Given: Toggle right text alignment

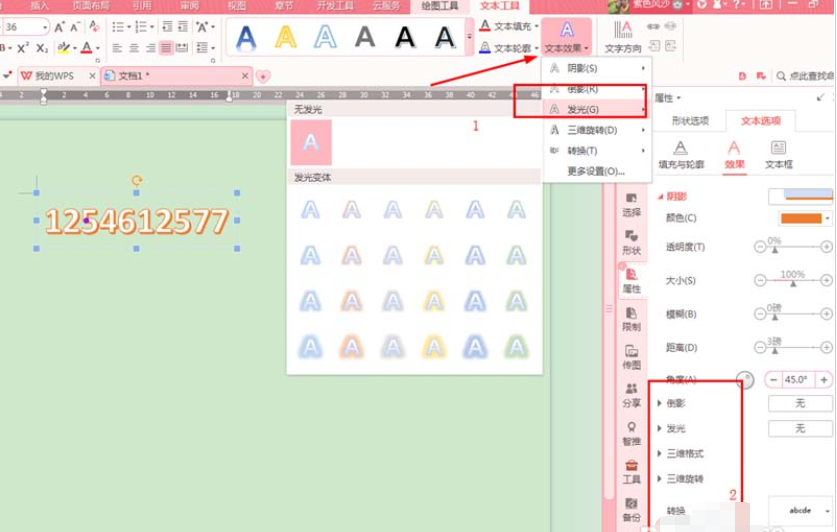Looking at the screenshot, I should point(151,48).
